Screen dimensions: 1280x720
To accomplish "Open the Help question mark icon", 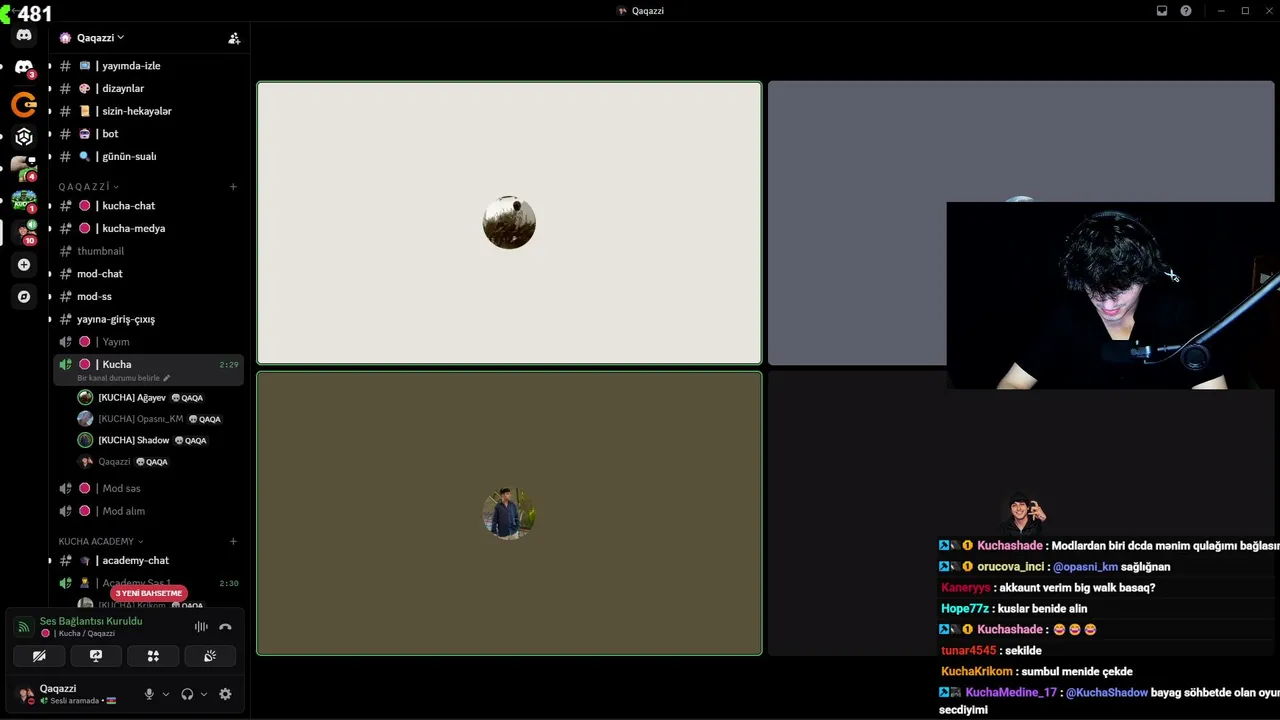I will (1186, 11).
